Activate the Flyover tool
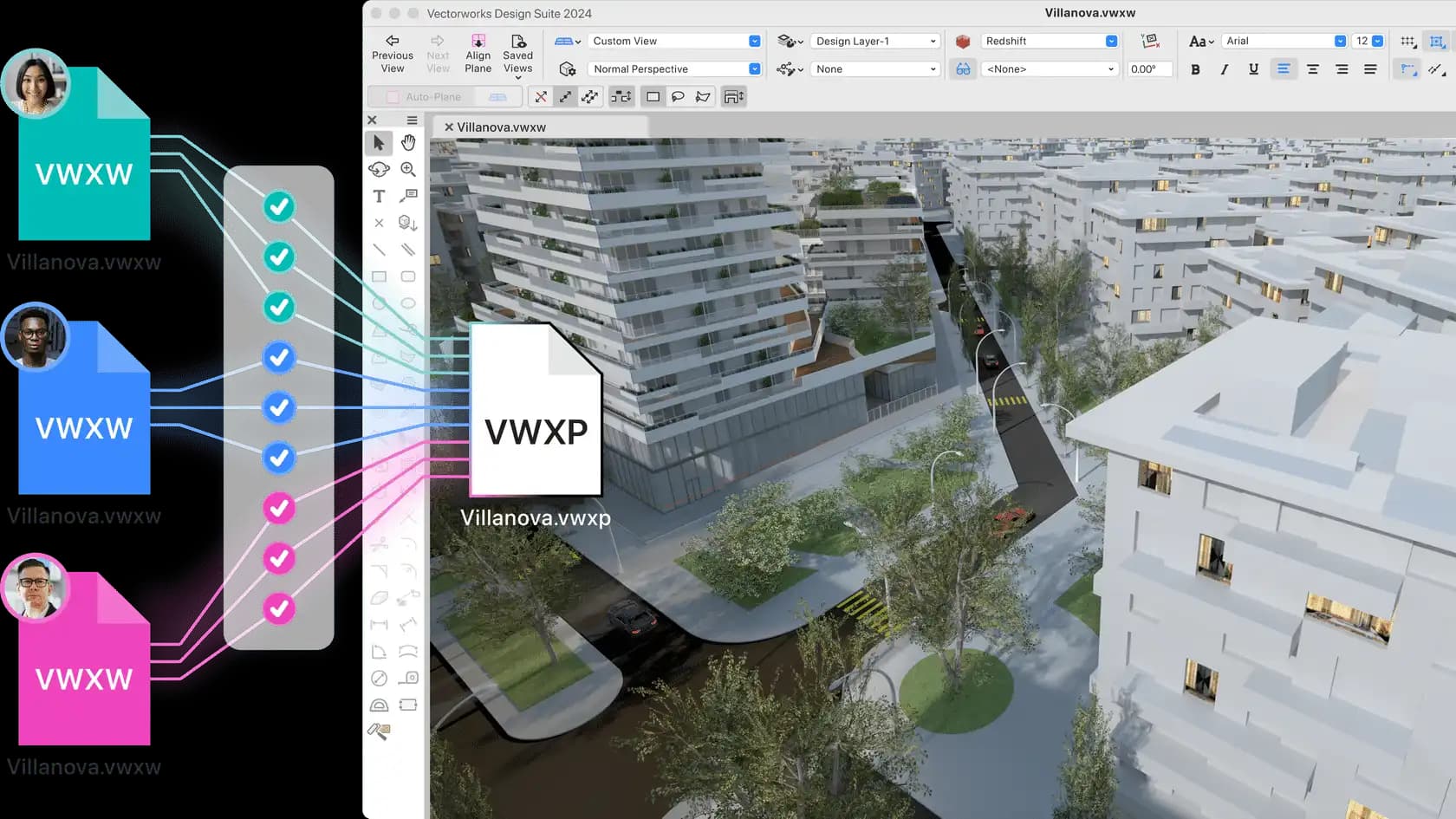Image resolution: width=1456 pixels, height=819 pixels. pyautogui.click(x=379, y=169)
